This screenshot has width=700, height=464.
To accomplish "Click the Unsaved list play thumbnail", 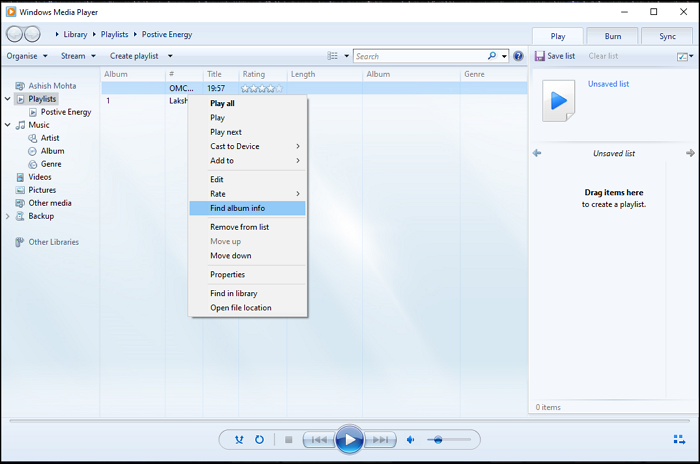I will 558,100.
